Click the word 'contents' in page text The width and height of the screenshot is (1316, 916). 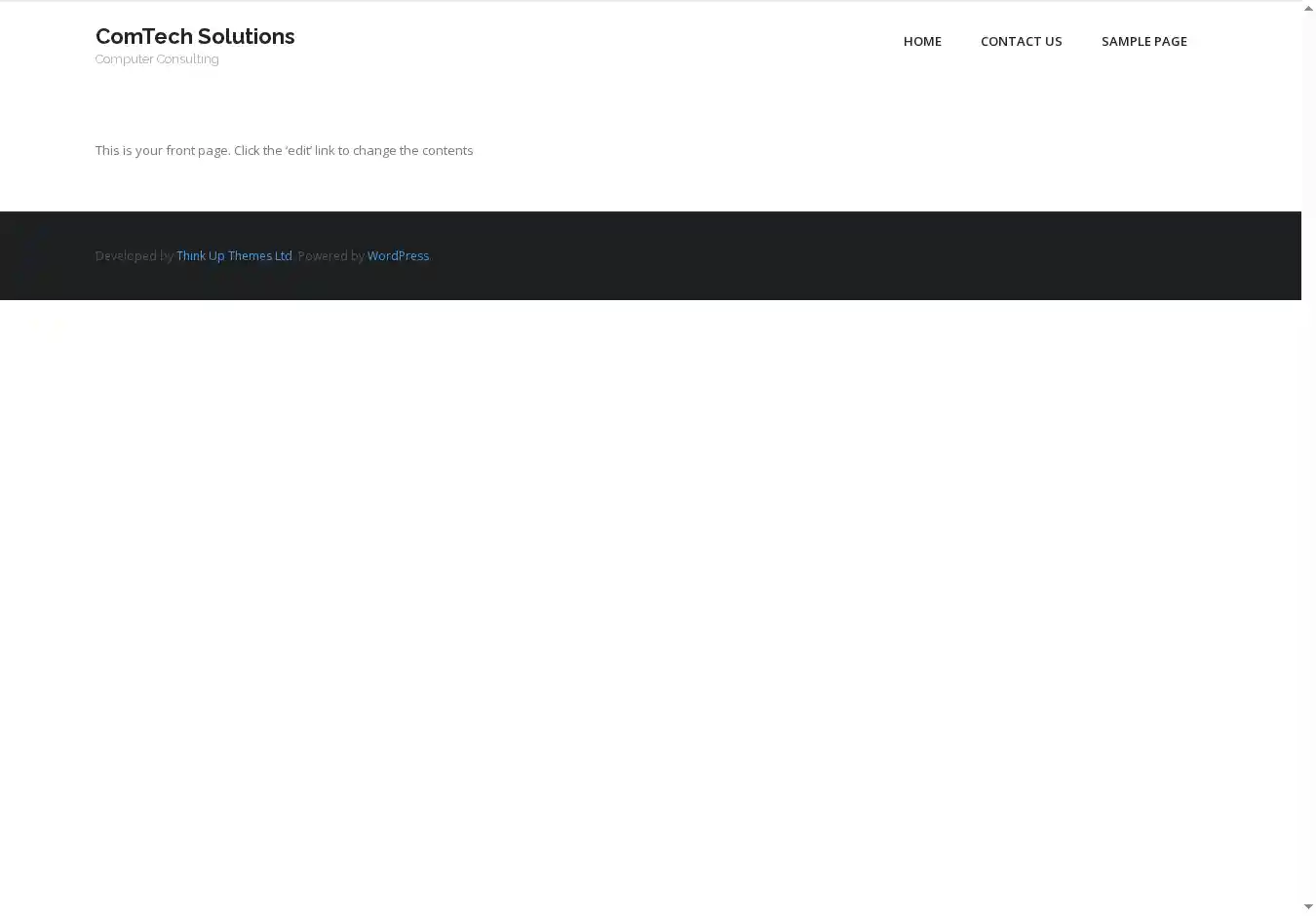pos(447,150)
